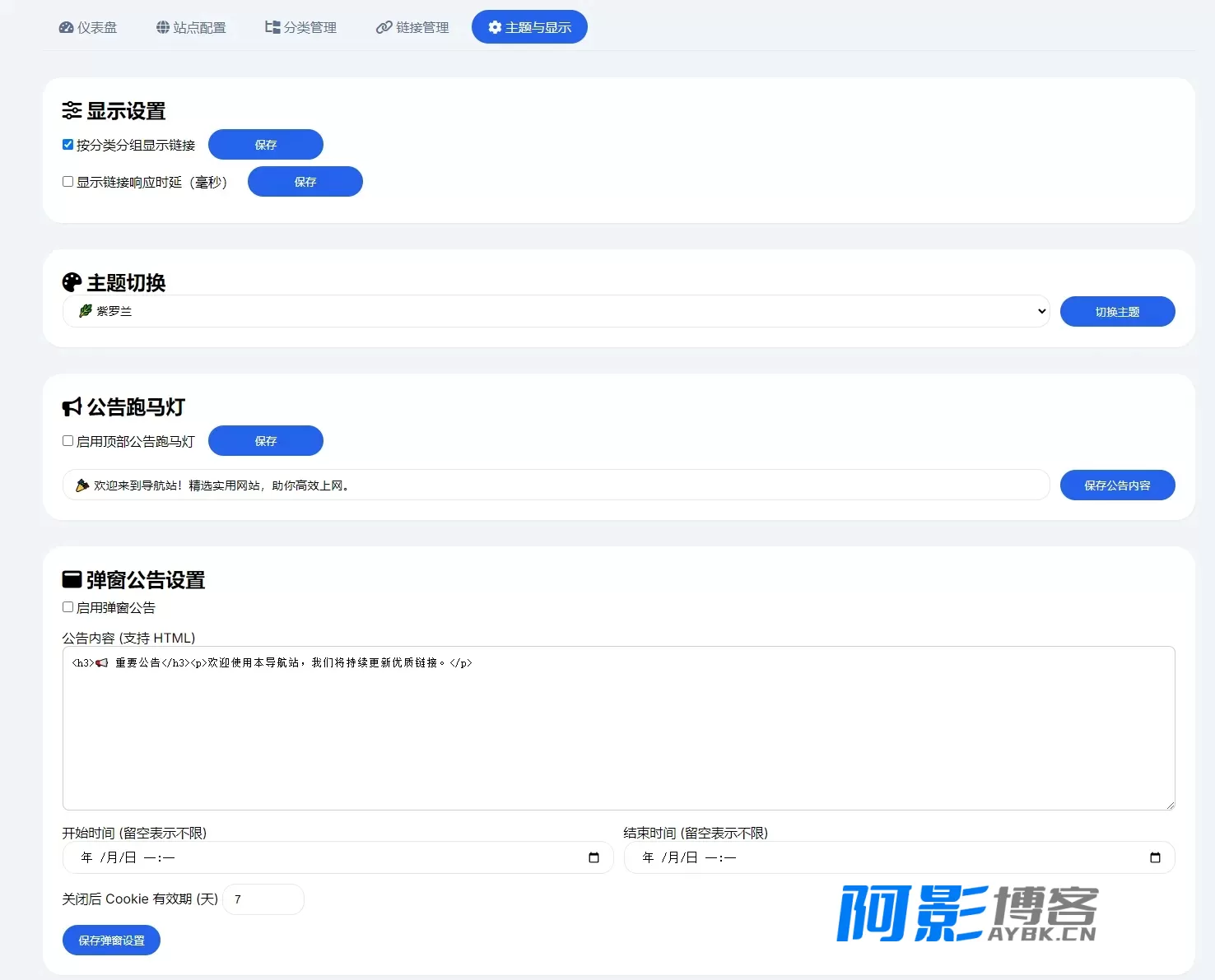Click the 保存公告内容 button
Image resolution: width=1215 pixels, height=980 pixels.
click(x=1117, y=485)
